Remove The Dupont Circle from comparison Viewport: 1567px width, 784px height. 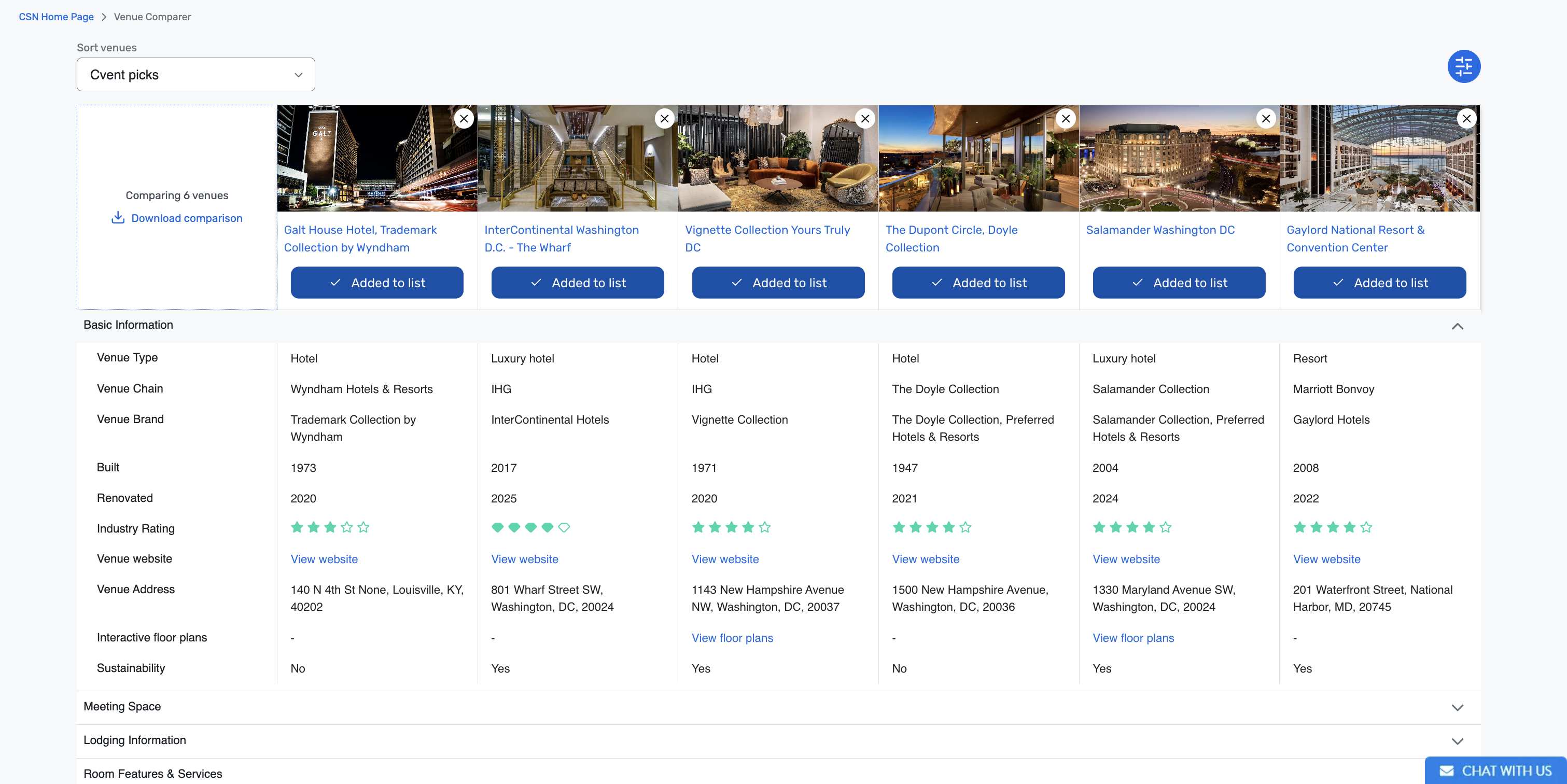[1066, 119]
